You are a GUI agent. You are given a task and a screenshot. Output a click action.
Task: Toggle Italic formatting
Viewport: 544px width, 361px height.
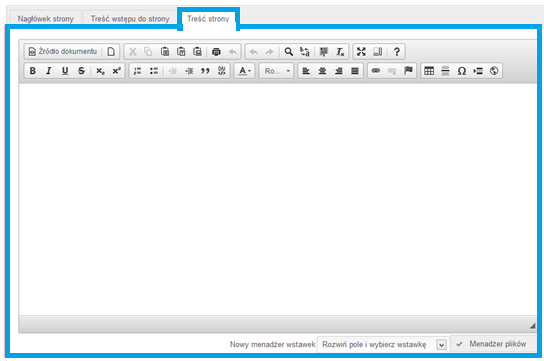click(x=49, y=71)
